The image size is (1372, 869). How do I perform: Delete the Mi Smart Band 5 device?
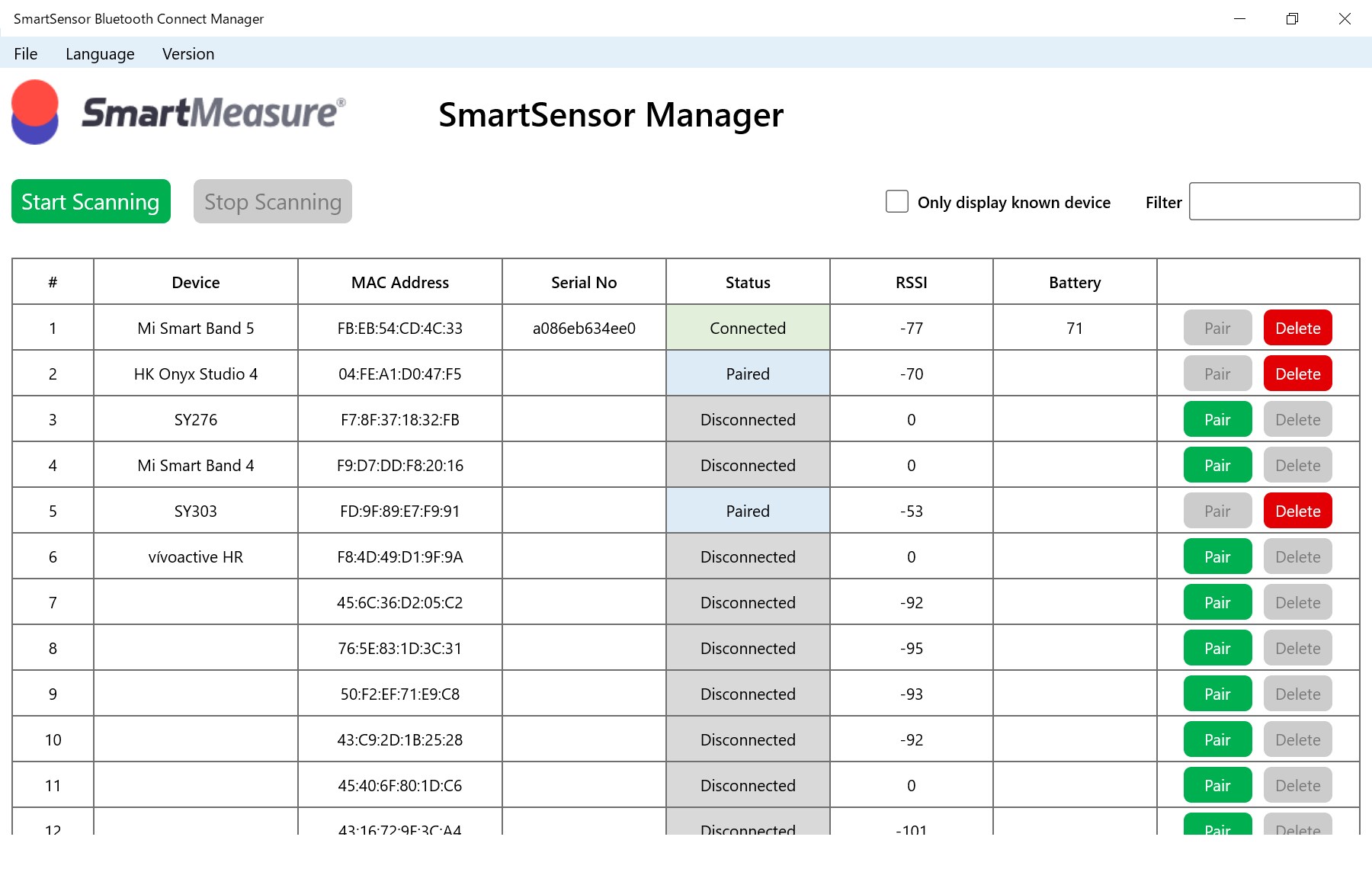click(1297, 328)
